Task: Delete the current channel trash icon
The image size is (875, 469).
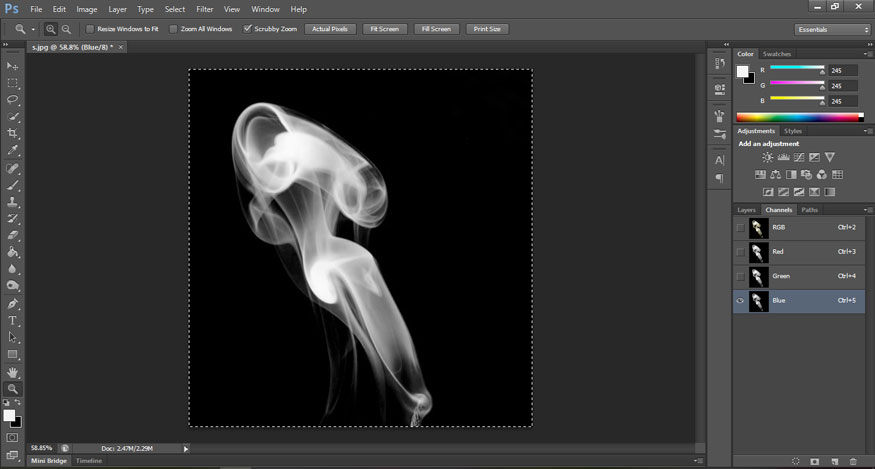Action: [x=853, y=461]
